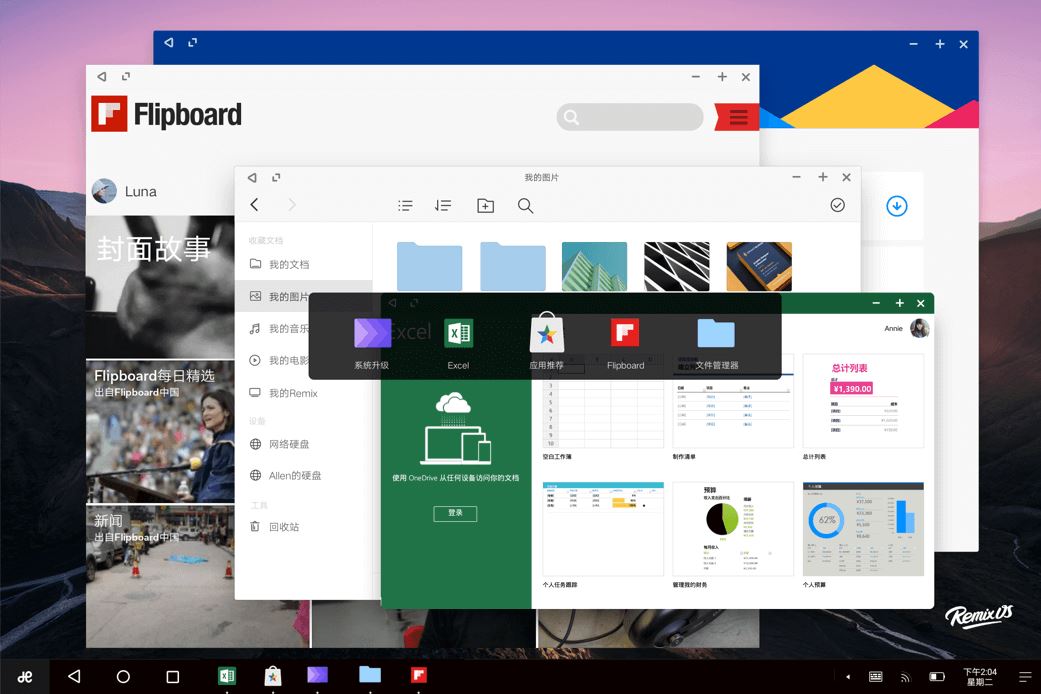Toggle fullscreen in the file manager title bar
Viewport: 1041px width, 694px height.
point(276,177)
